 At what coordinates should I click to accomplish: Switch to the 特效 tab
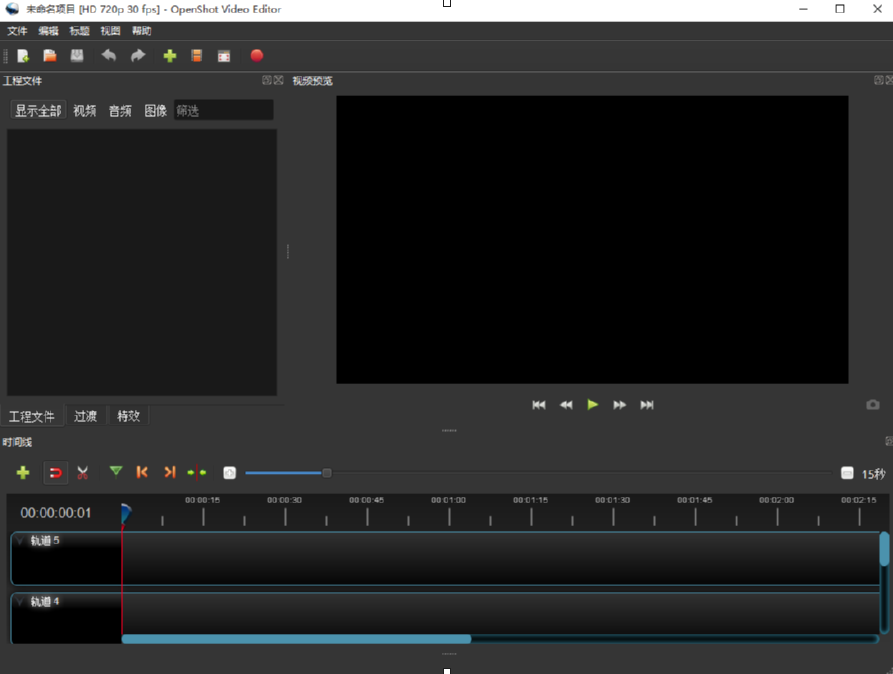pyautogui.click(x=128, y=416)
